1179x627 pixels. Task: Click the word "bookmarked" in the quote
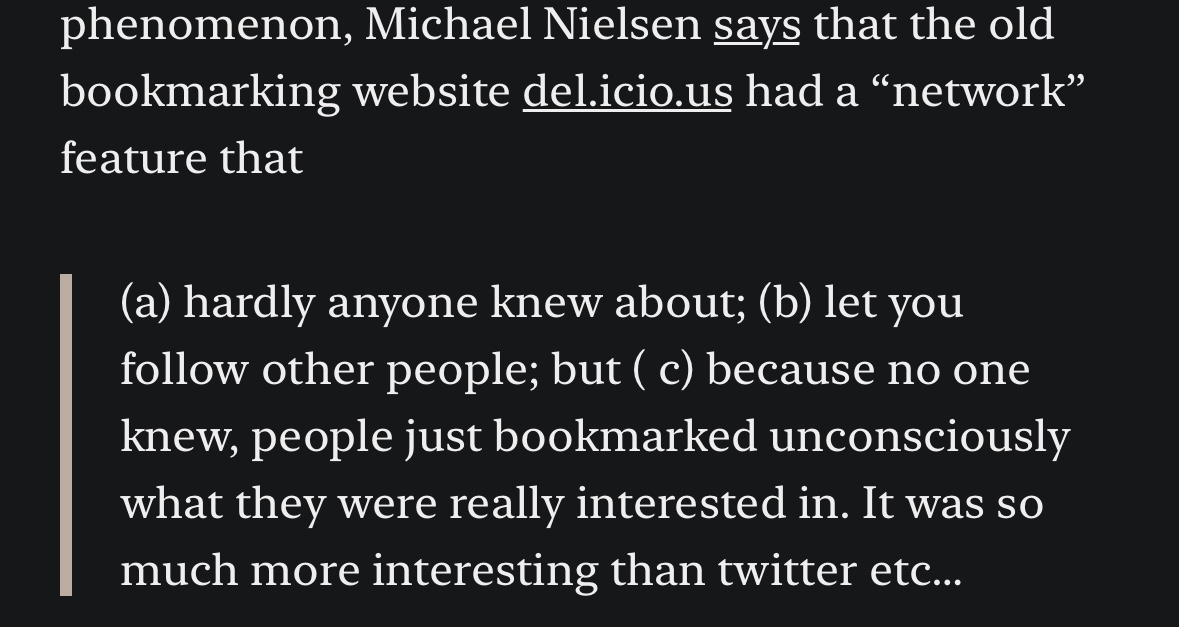pos(626,436)
